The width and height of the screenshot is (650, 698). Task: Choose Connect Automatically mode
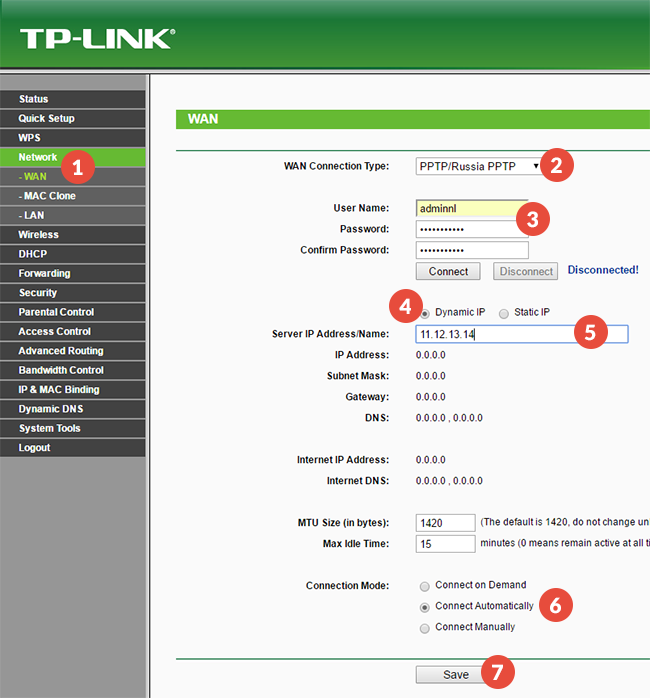point(425,607)
